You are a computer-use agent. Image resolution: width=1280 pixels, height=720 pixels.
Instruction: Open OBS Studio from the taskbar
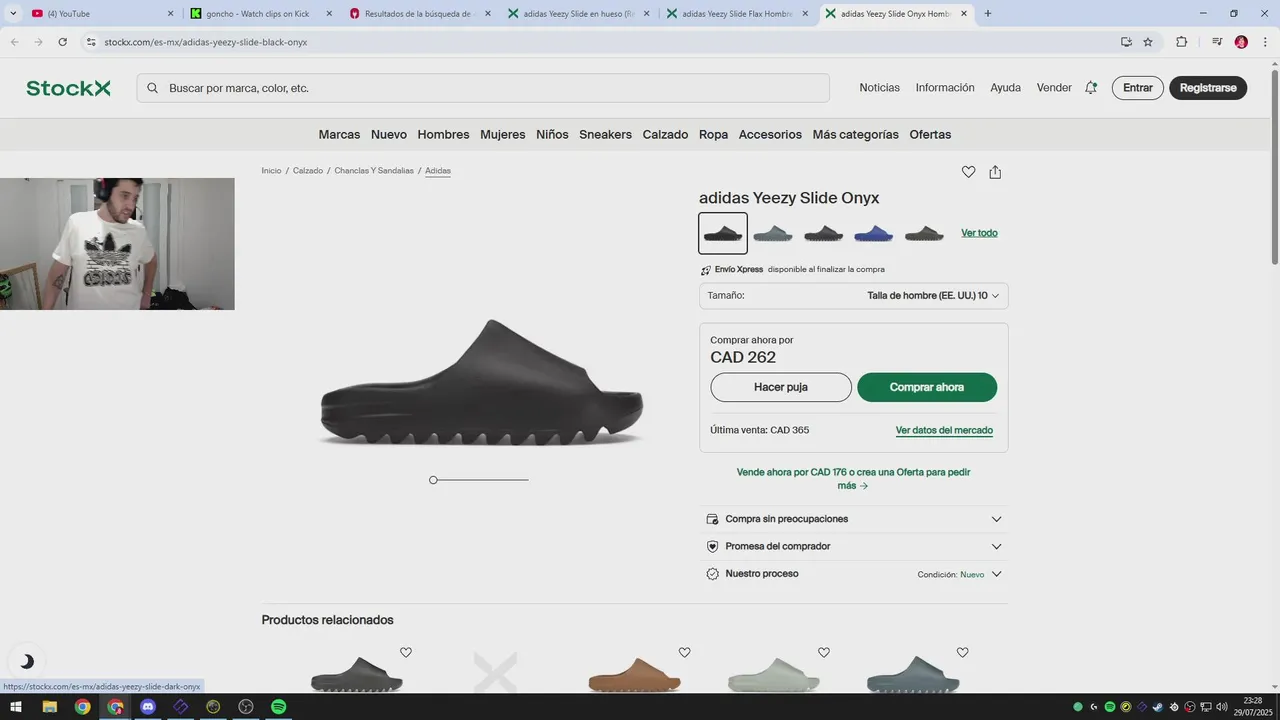pos(246,707)
